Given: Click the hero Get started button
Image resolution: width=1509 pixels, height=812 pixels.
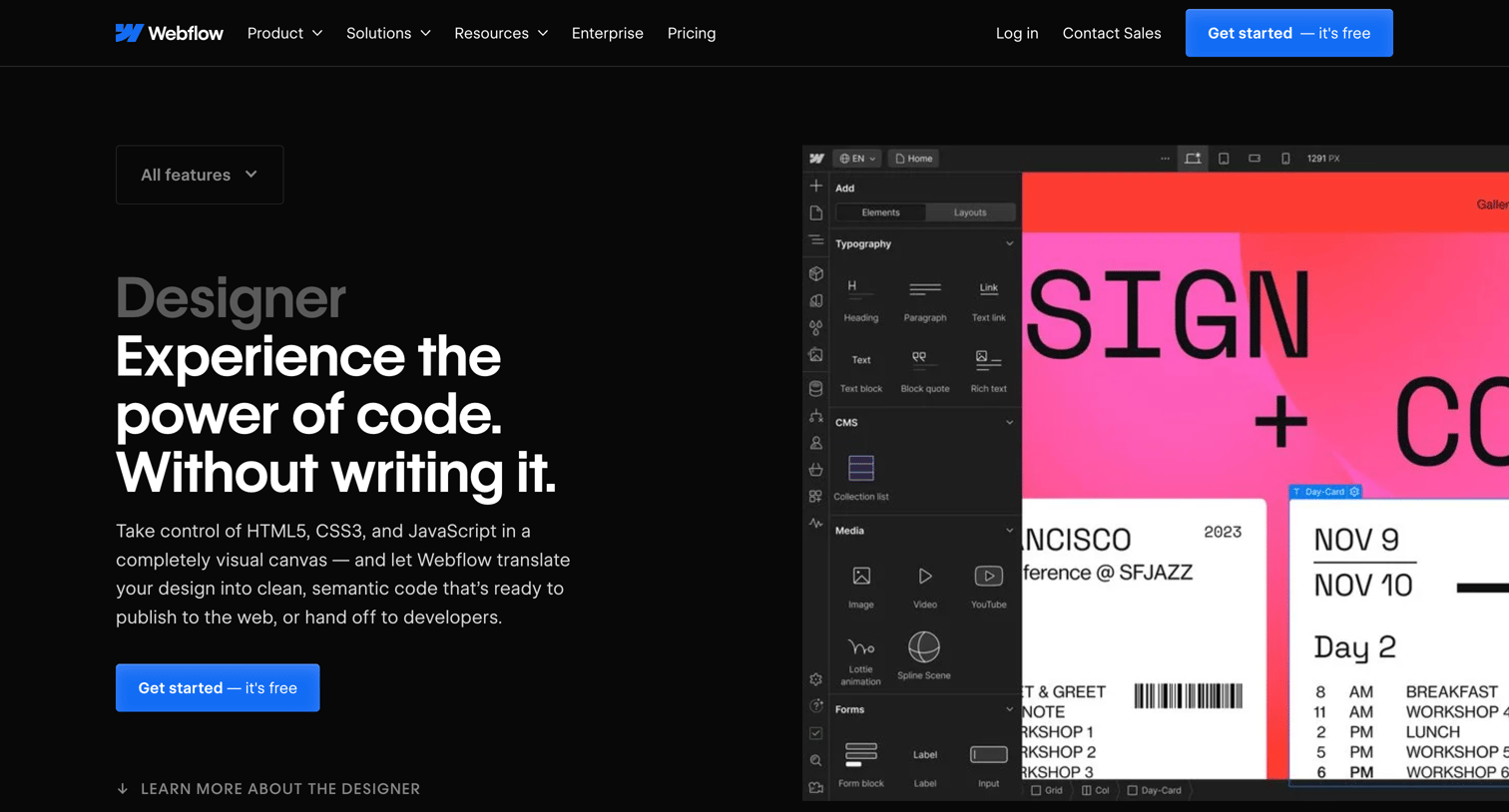Looking at the screenshot, I should [218, 688].
